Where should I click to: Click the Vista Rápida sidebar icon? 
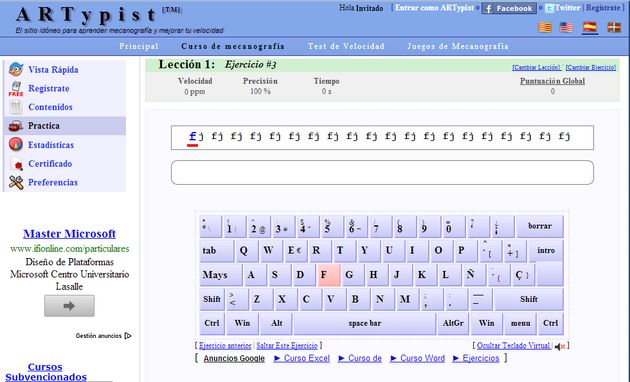pos(16,69)
